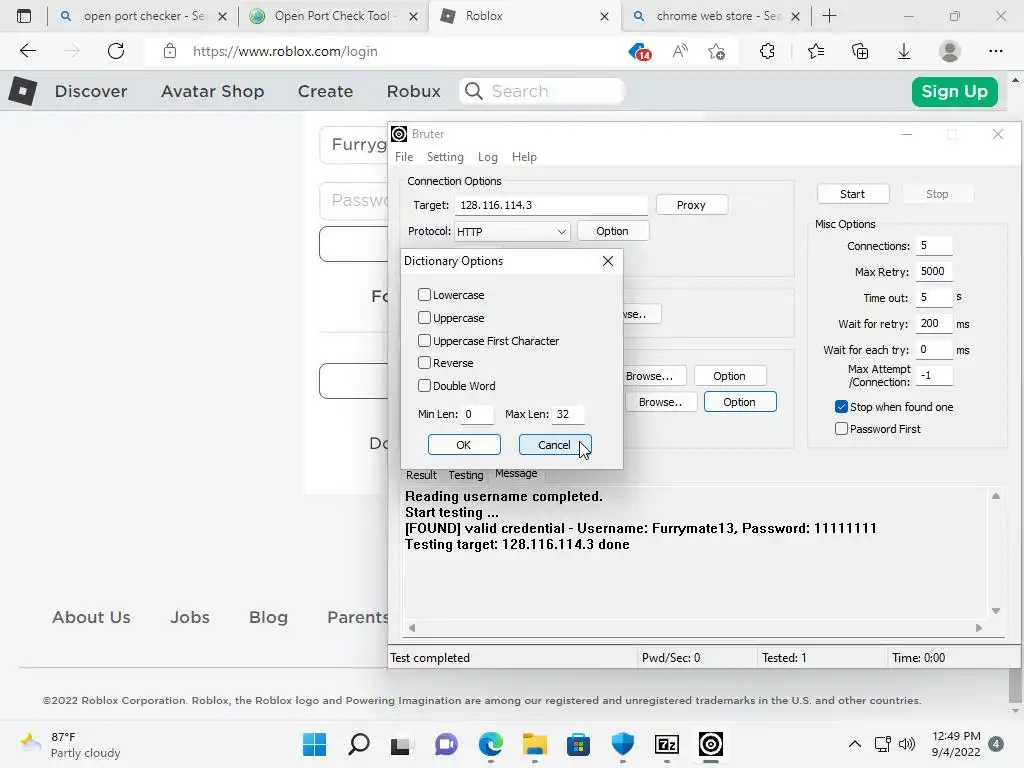Click the Max Len input field

point(568,414)
